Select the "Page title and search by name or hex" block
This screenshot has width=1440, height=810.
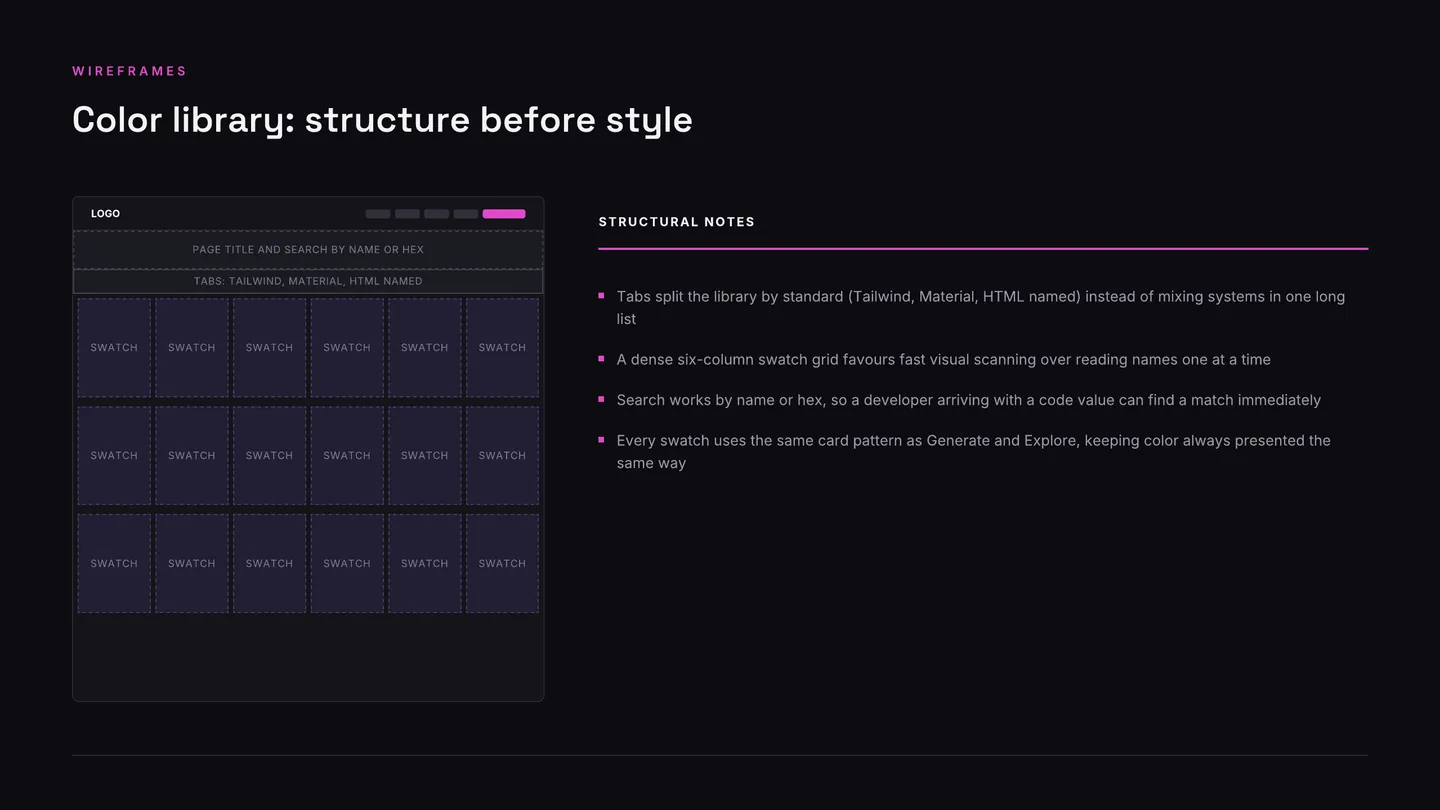pos(308,250)
